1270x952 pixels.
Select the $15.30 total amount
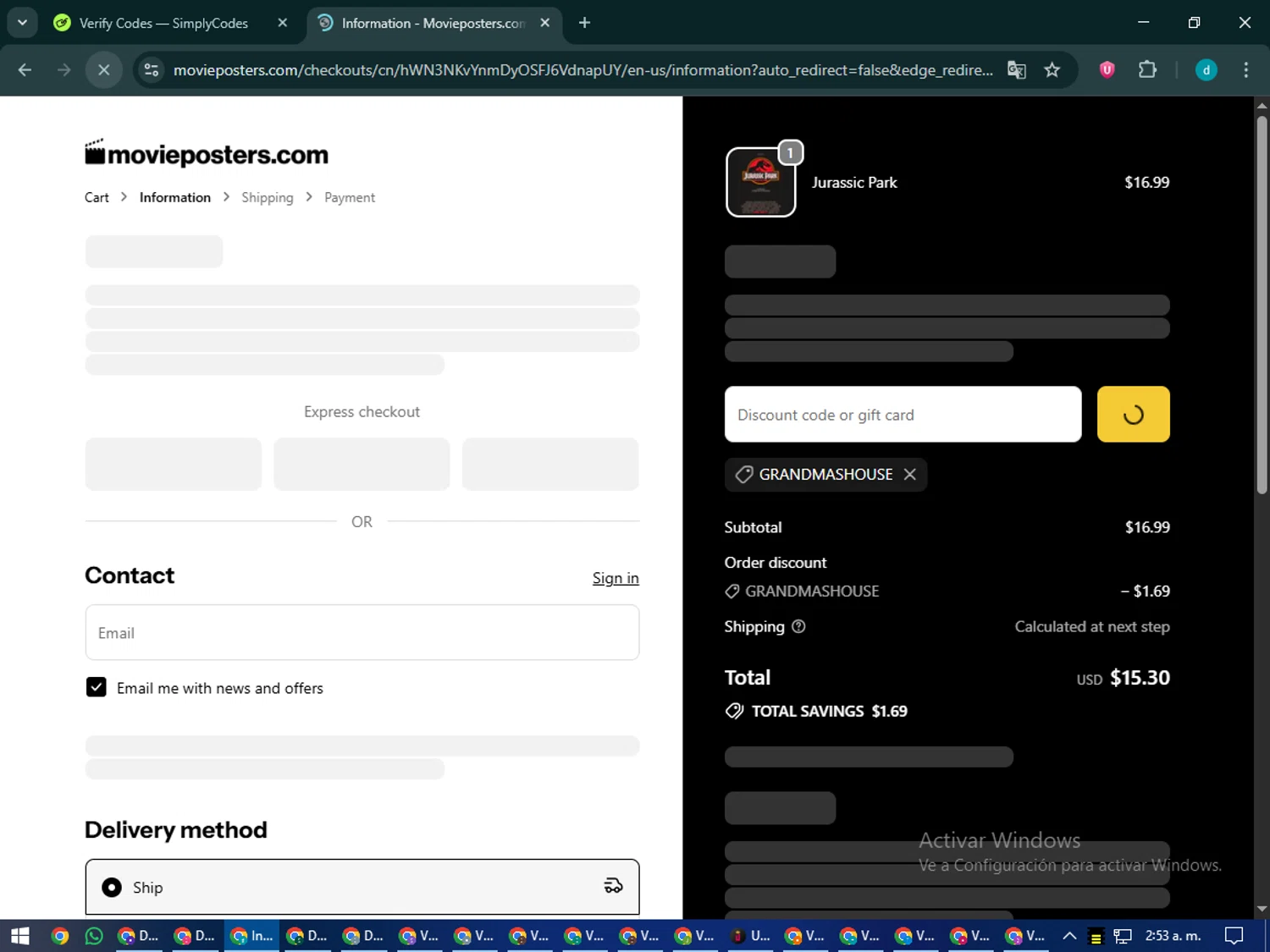(x=1140, y=678)
